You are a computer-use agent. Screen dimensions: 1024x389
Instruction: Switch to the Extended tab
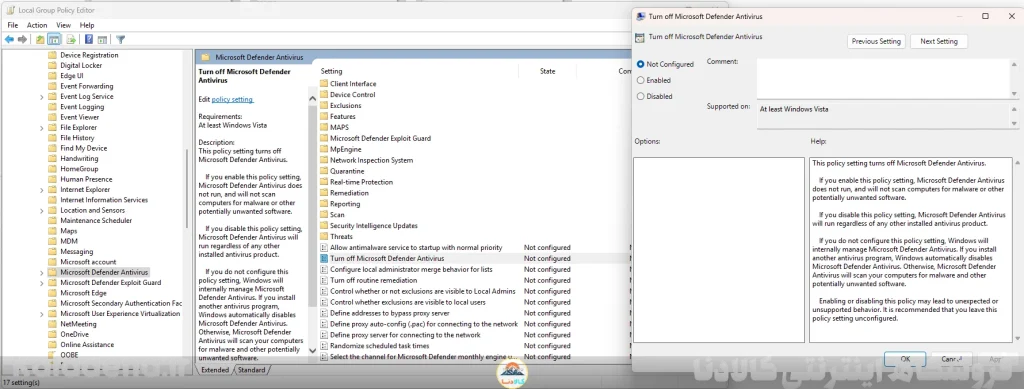tap(215, 370)
